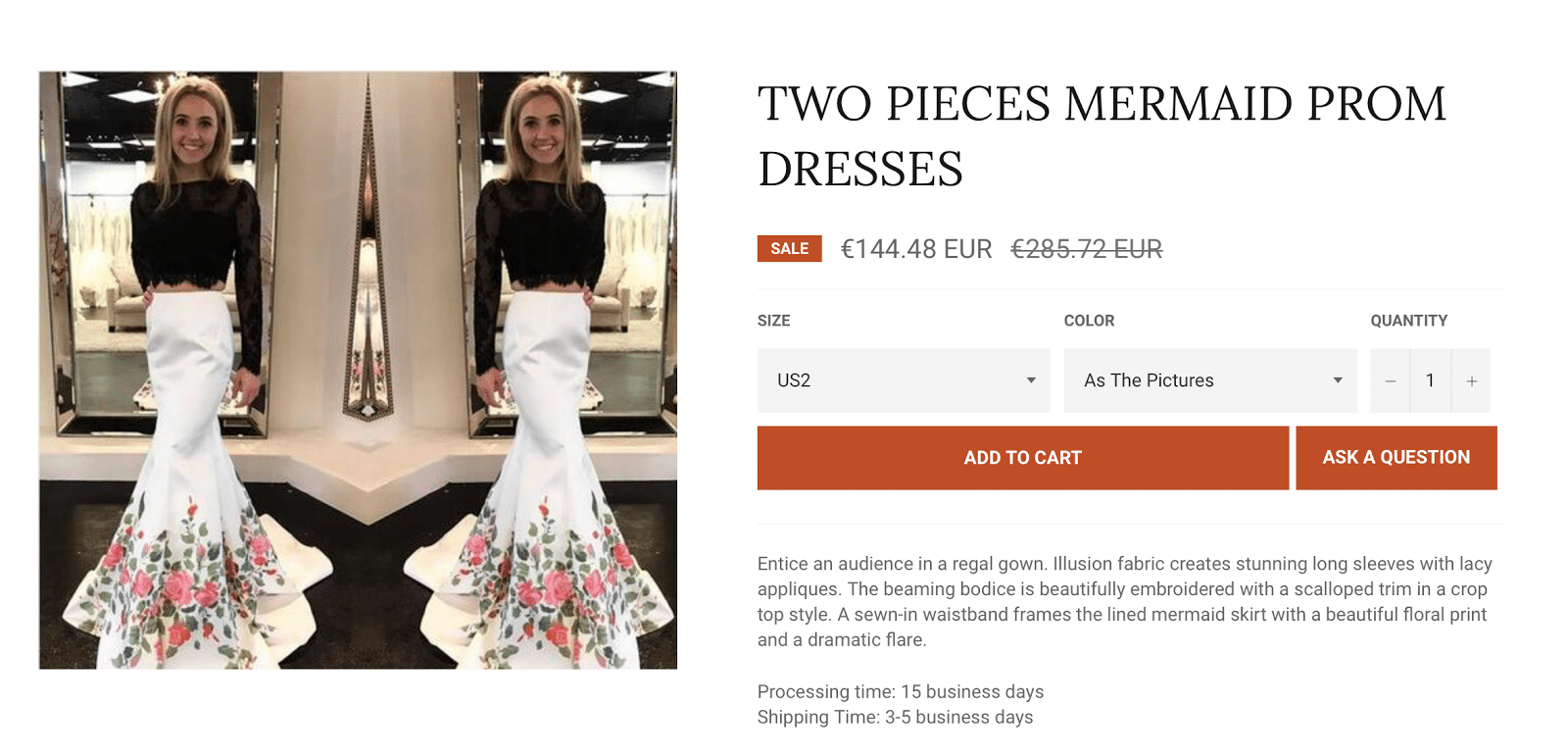Open the Size dropdown showing US2
This screenshot has height=756, width=1568.
click(903, 380)
